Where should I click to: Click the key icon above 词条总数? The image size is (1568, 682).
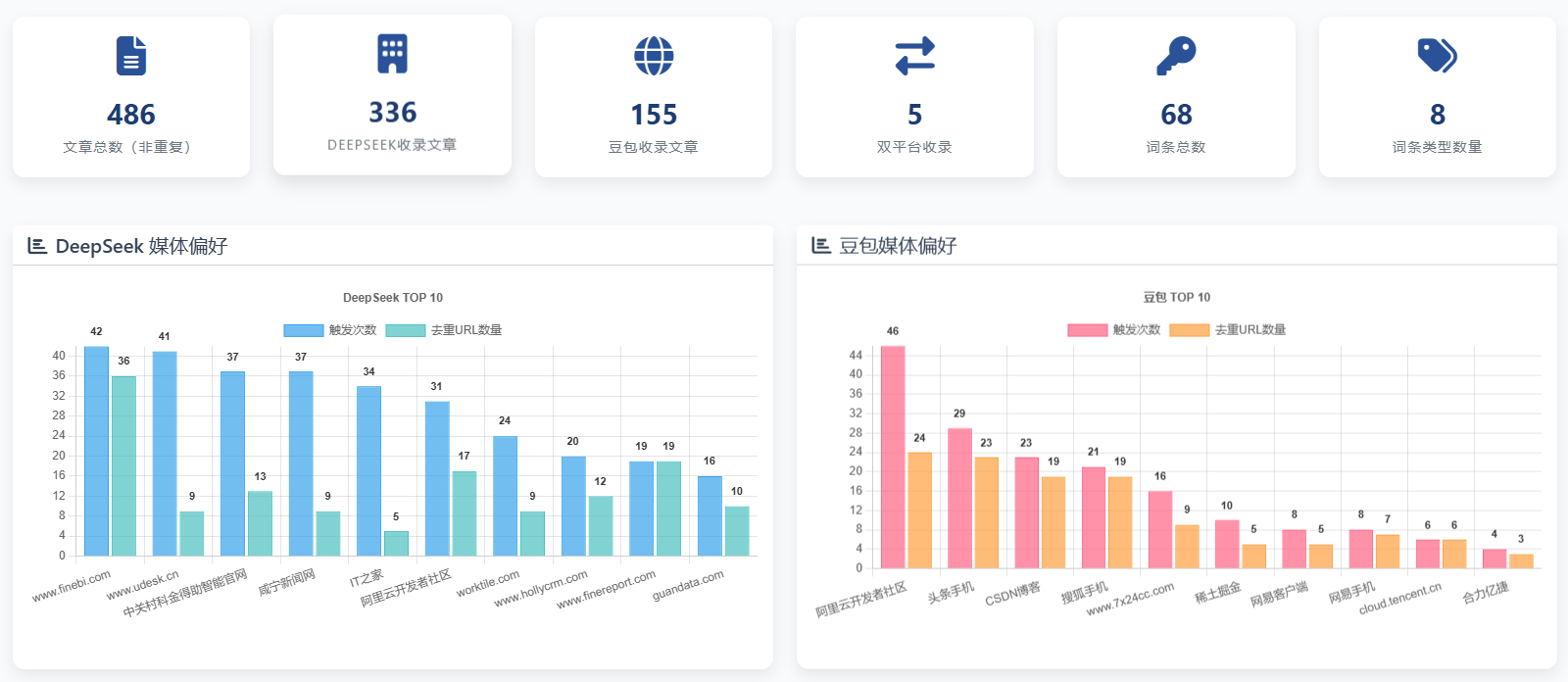(x=1176, y=56)
